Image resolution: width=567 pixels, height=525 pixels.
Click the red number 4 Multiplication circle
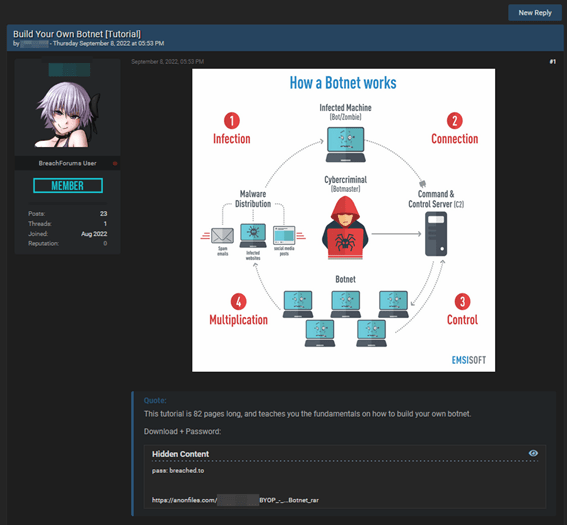pos(238,302)
